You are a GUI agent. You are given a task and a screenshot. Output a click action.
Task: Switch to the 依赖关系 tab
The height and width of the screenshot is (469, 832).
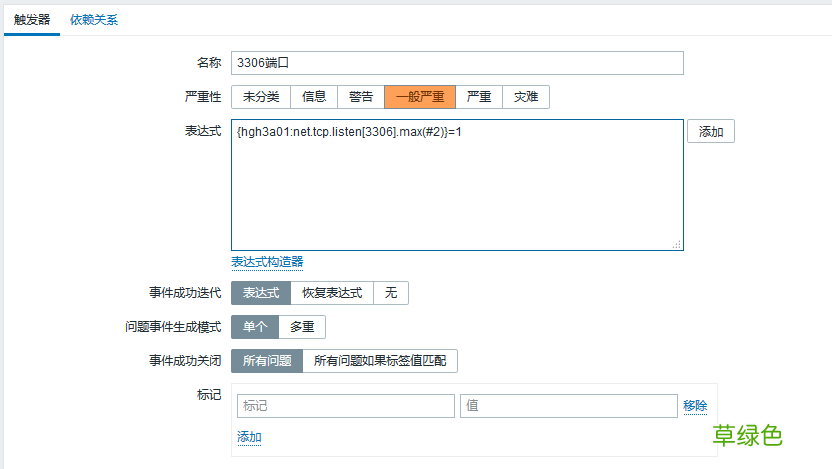coord(94,20)
